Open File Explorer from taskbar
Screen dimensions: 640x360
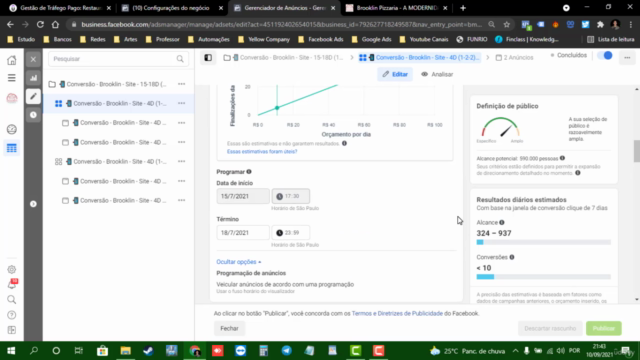click(x=125, y=351)
